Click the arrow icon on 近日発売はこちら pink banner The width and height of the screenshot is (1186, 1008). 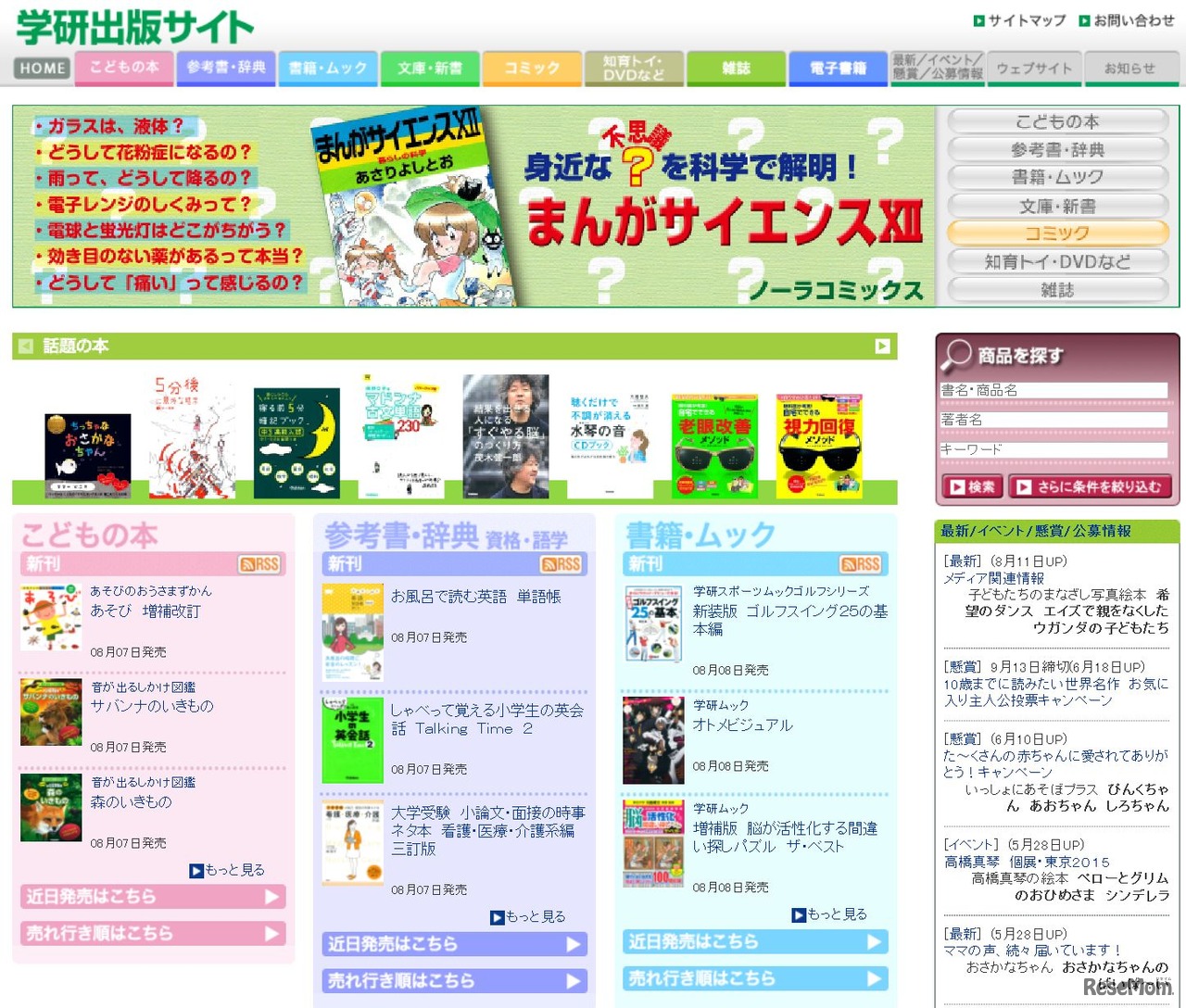(x=272, y=897)
